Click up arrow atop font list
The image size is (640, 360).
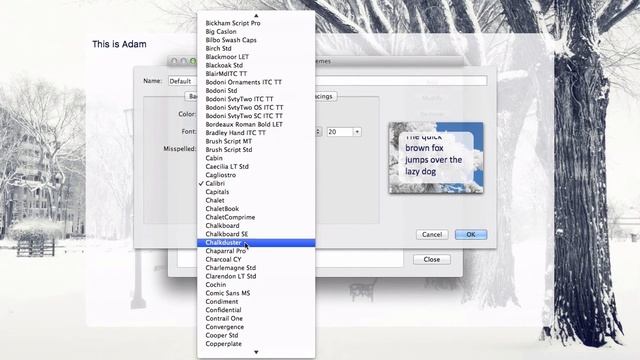coord(256,16)
